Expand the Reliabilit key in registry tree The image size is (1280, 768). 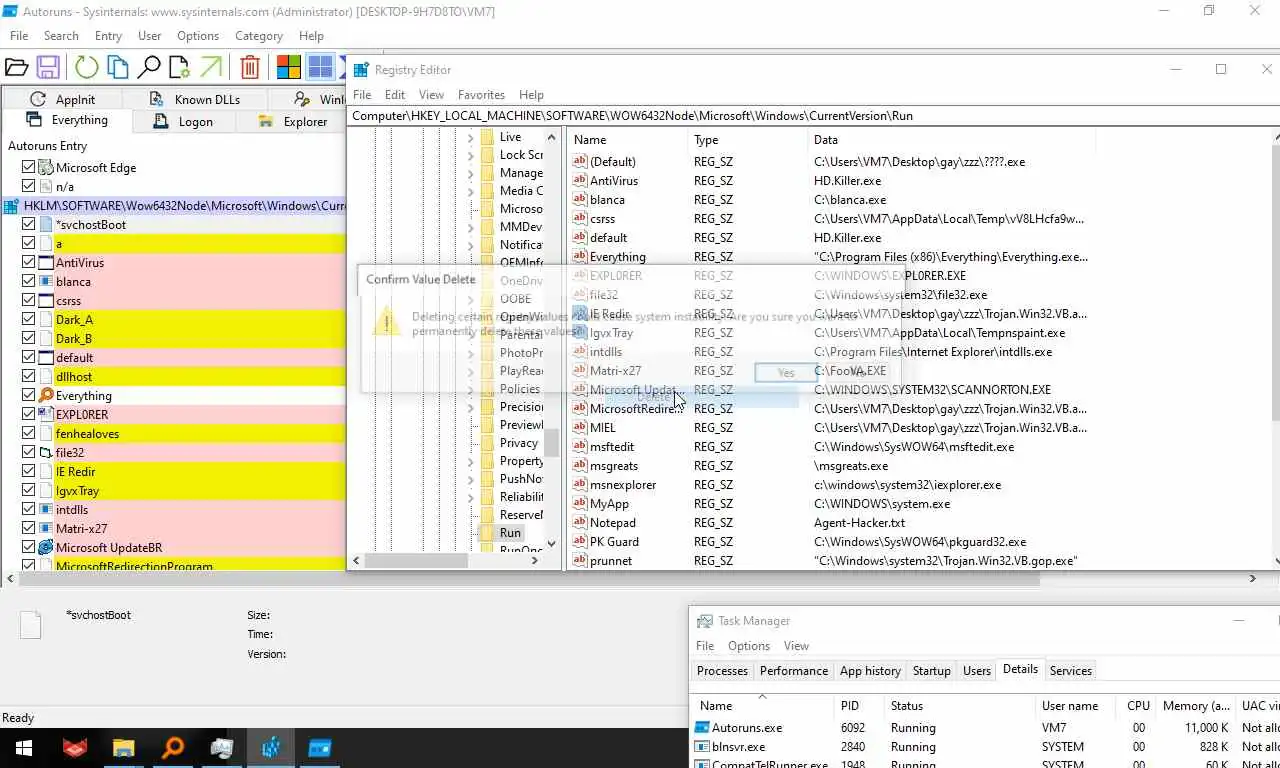pos(471,498)
